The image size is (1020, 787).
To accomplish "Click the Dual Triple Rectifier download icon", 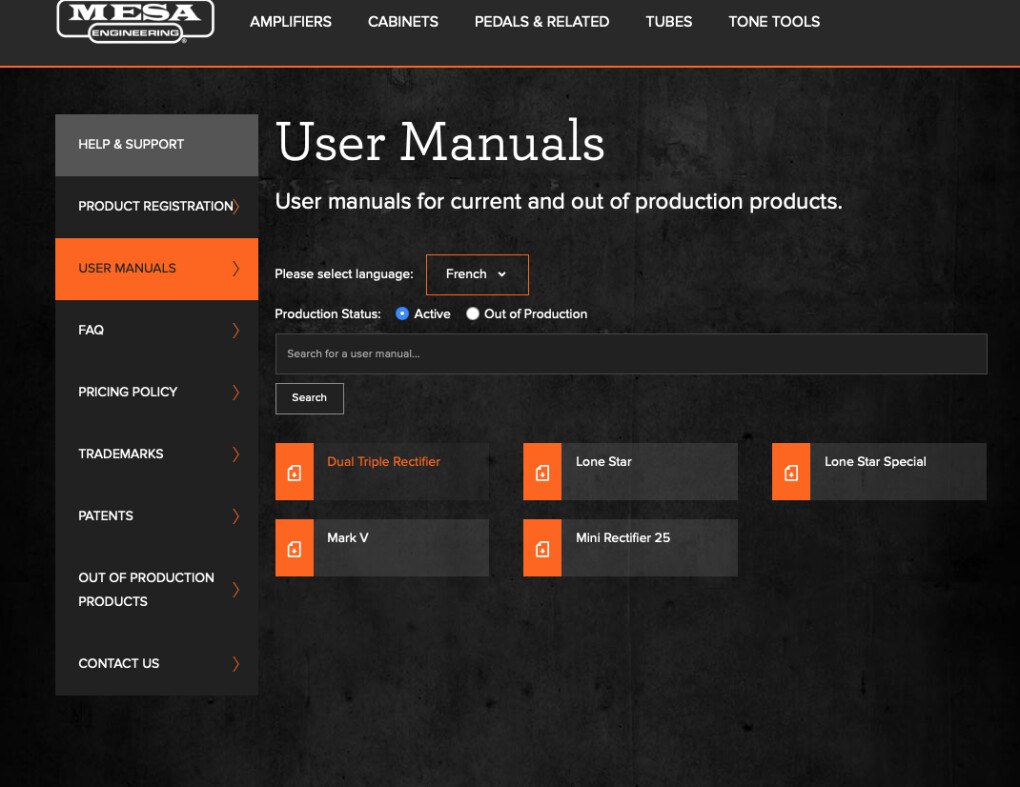I will 294,472.
